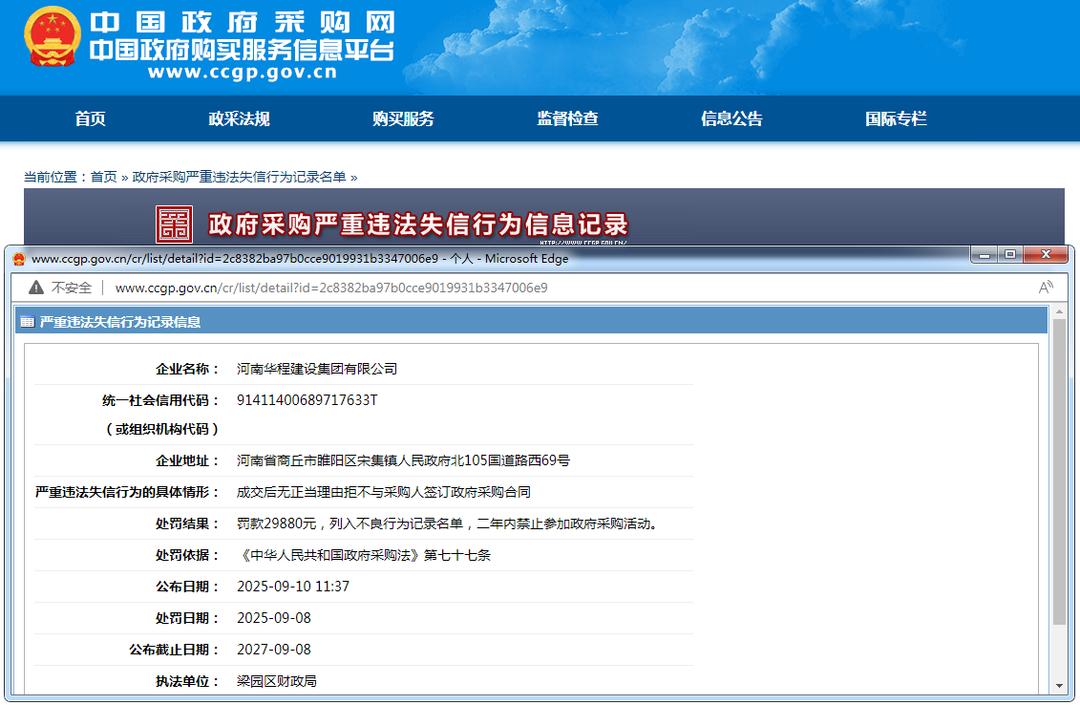Screen dimensions: 1080x705
Task: Click the table icon beside 严重违法失信行为记录信息
Action: [x=27, y=322]
